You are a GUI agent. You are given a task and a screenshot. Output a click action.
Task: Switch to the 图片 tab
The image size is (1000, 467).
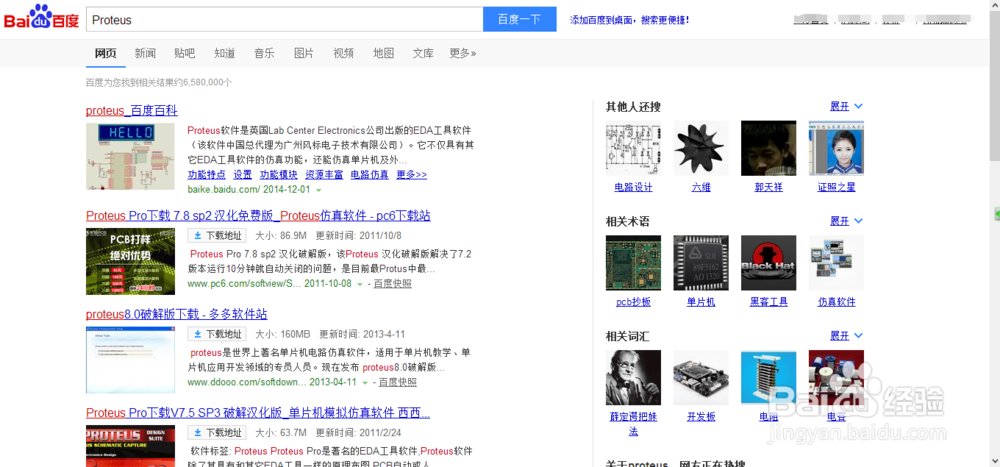304,53
